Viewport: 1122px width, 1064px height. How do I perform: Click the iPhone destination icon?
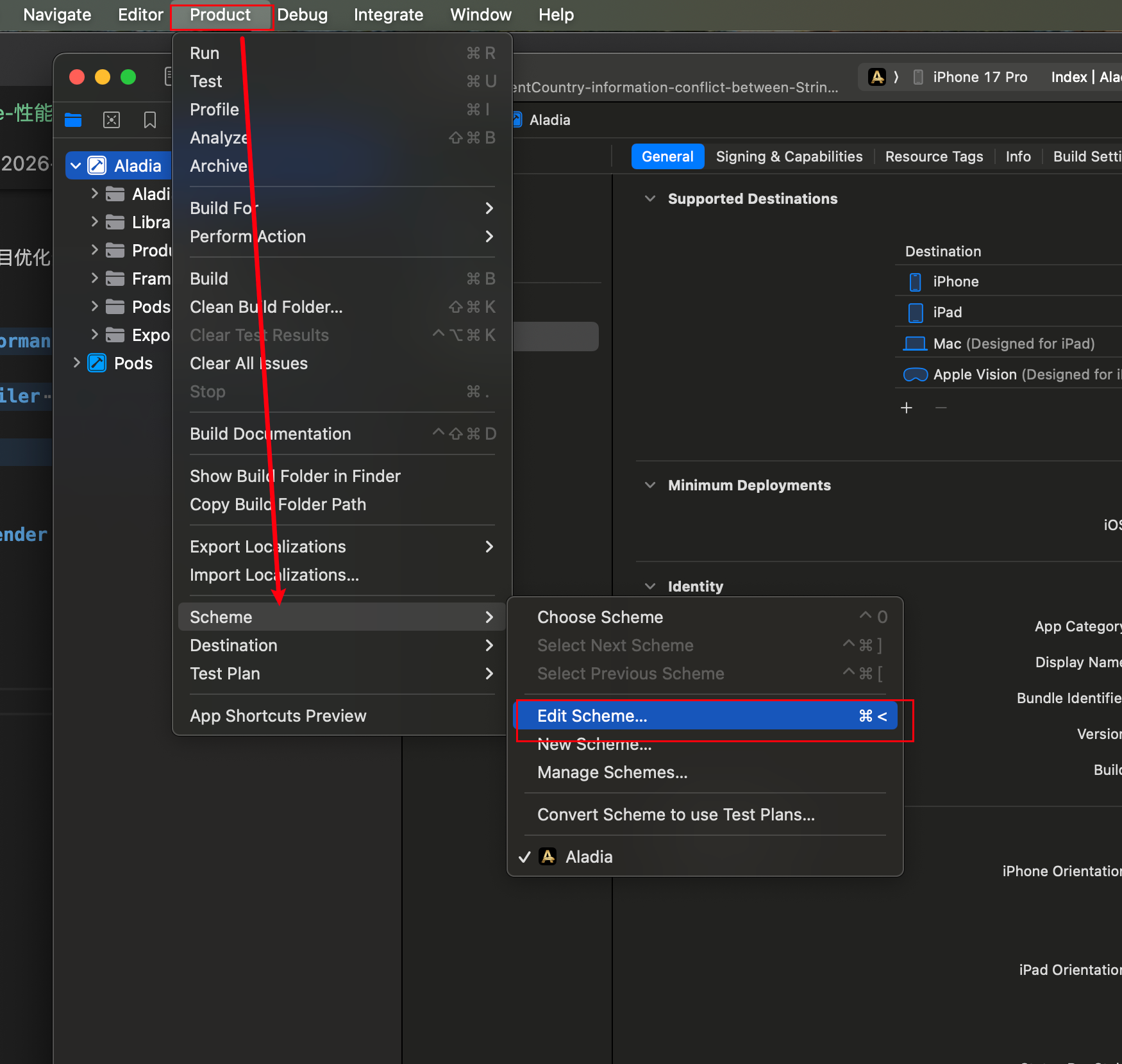coord(916,281)
